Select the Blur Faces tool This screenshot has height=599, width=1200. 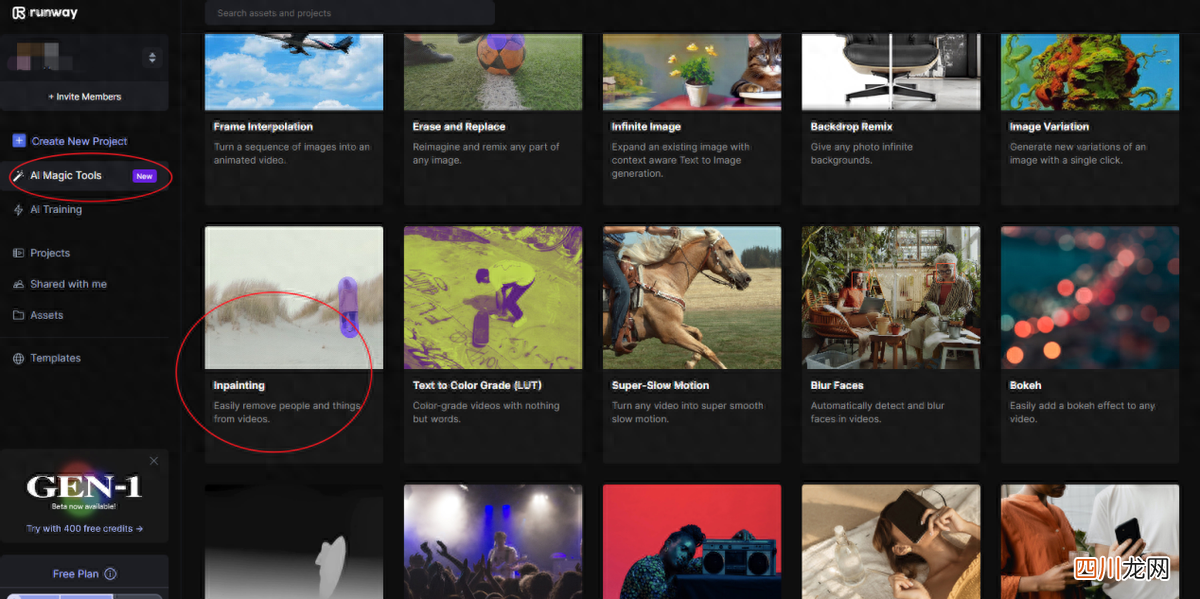point(891,344)
